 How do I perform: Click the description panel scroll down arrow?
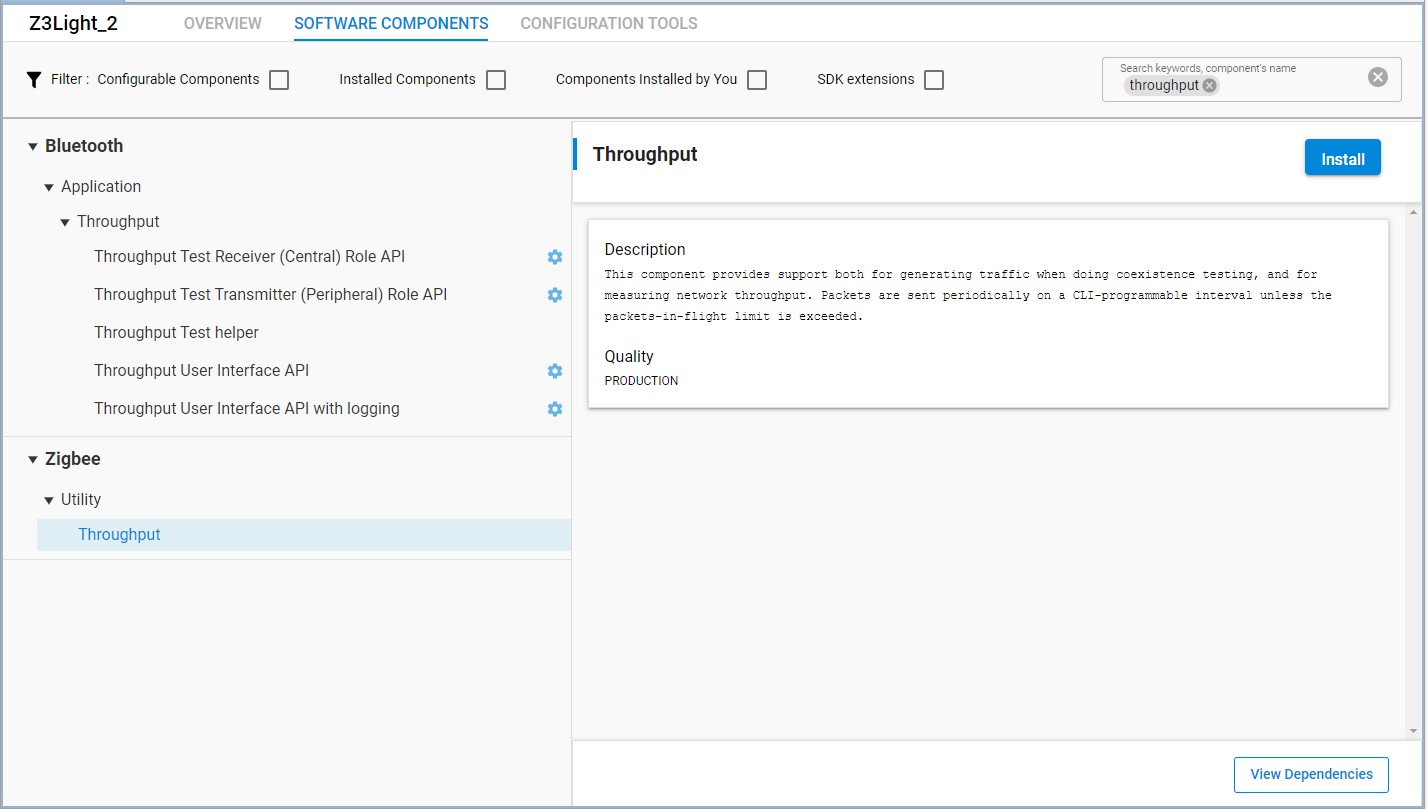(1413, 731)
